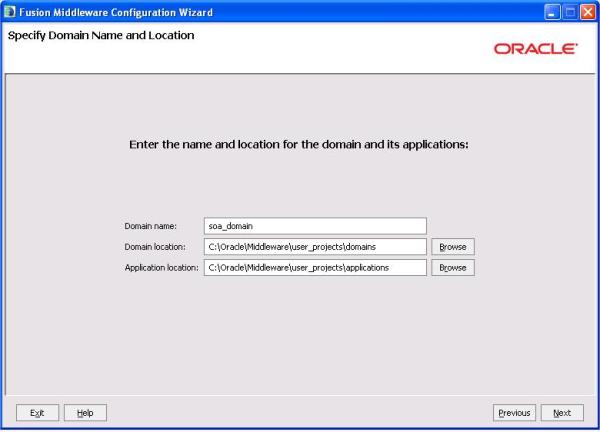
Task: Open Help for this wizard page
Action: 85,412
